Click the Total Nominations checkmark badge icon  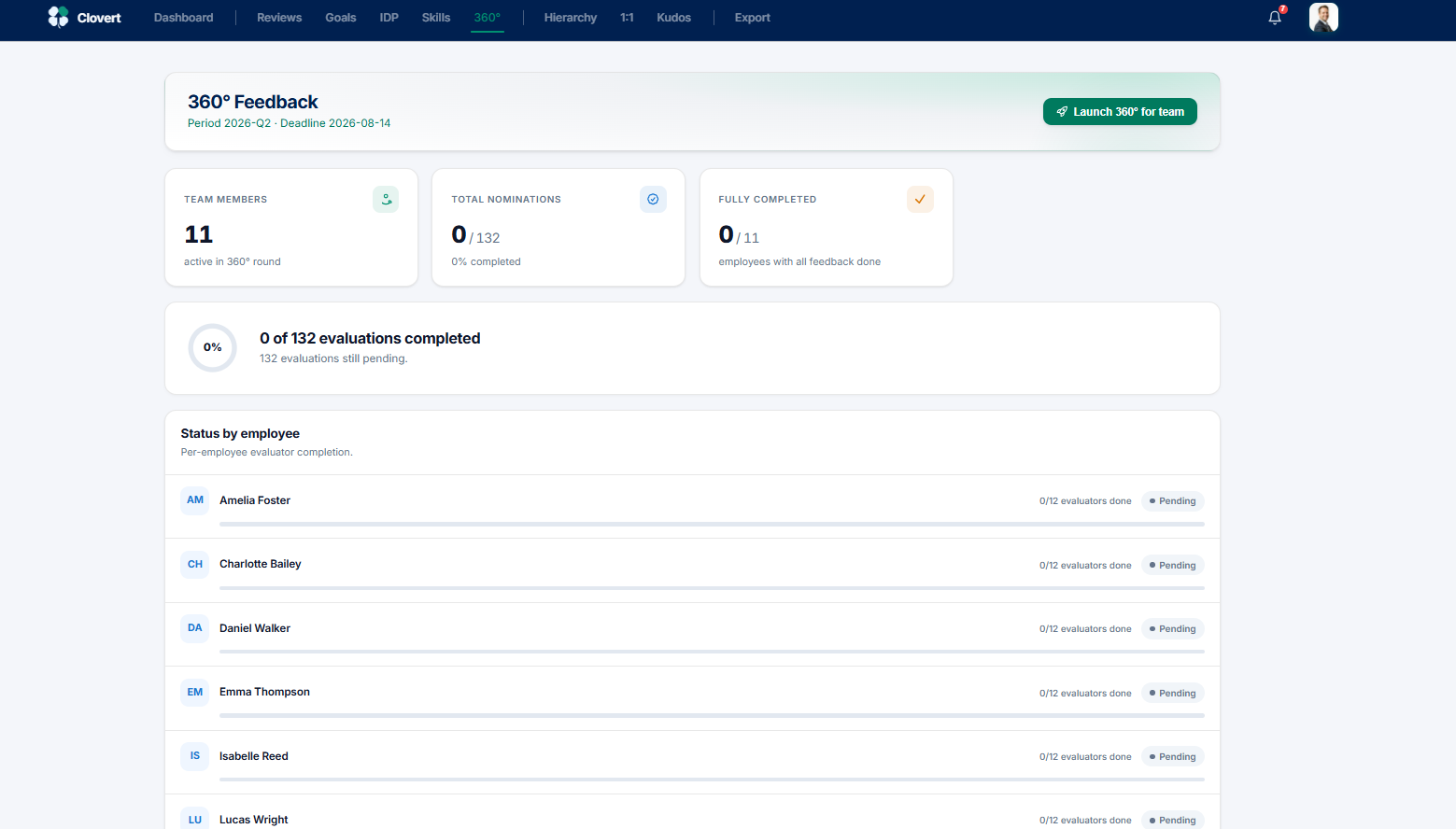[x=653, y=199]
